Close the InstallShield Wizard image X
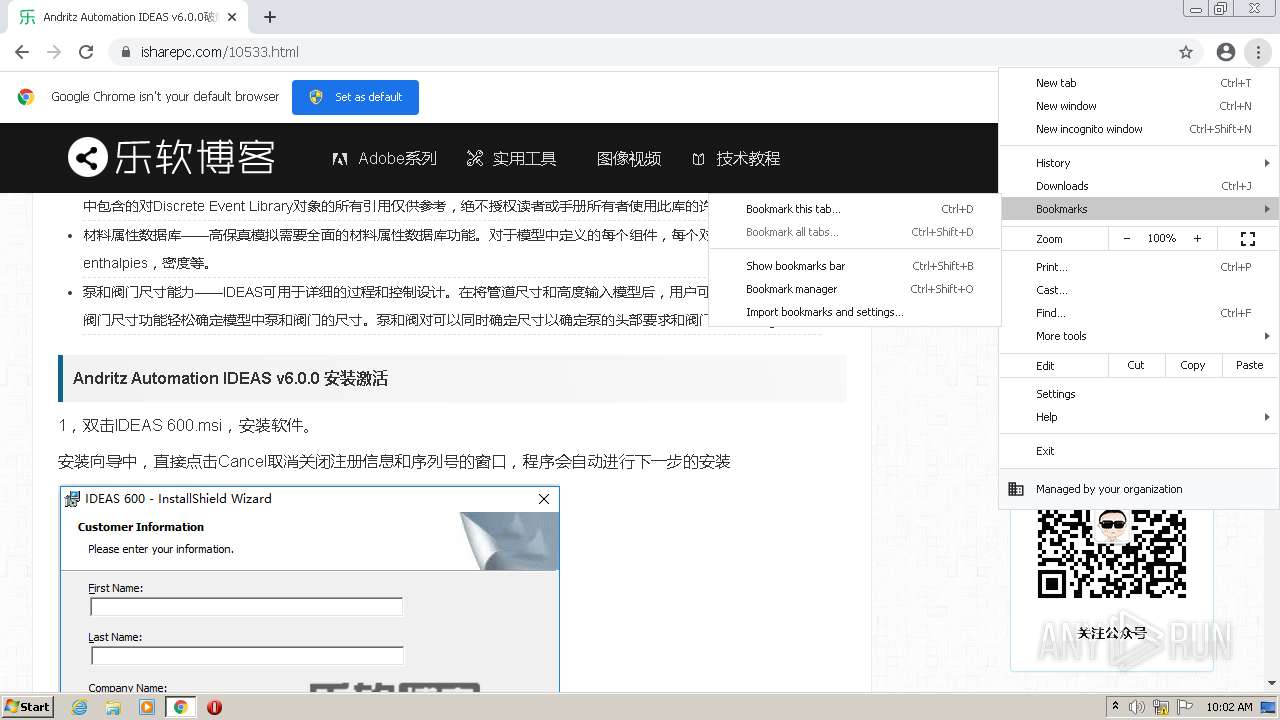 click(x=544, y=499)
